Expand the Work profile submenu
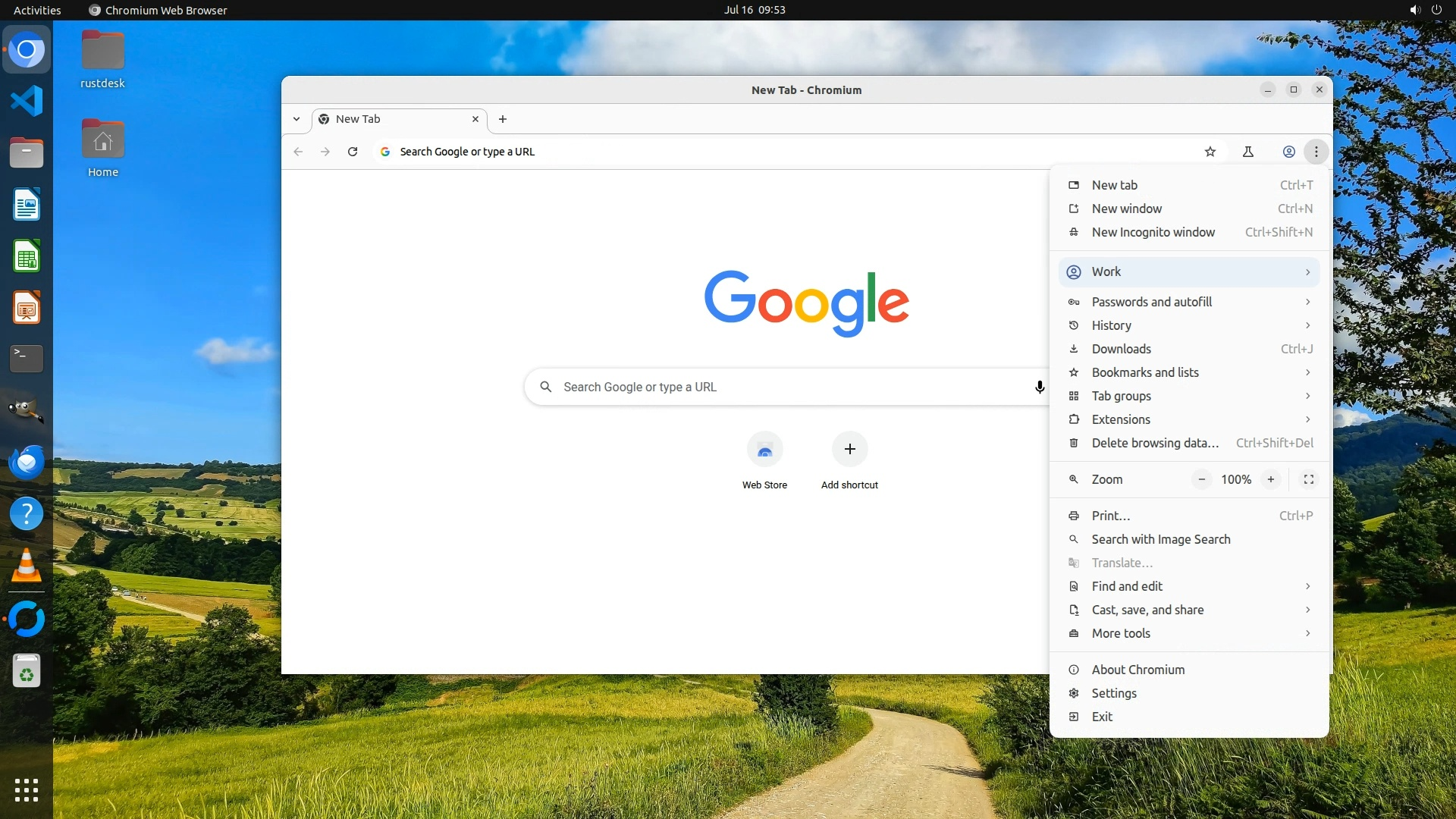 [x=1188, y=272]
